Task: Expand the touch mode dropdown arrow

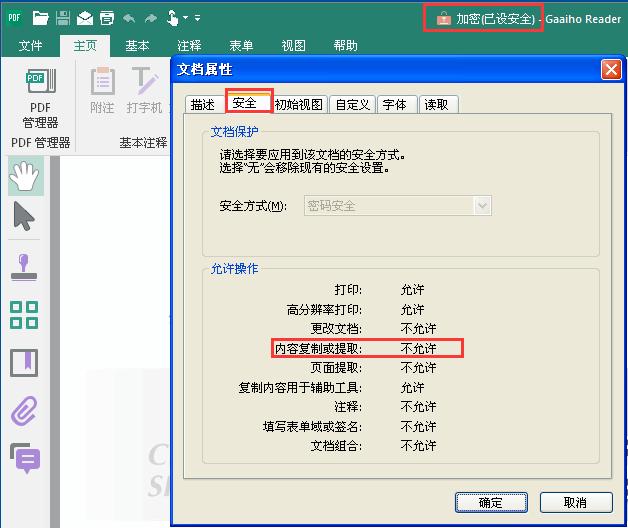Action: [x=185, y=18]
